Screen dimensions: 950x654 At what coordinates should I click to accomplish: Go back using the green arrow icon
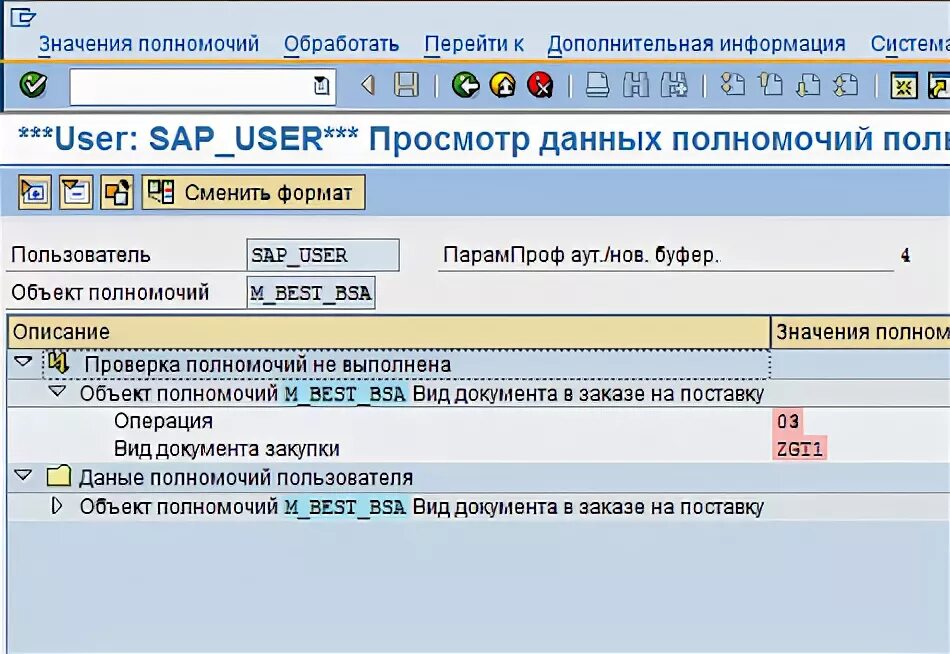tap(466, 86)
